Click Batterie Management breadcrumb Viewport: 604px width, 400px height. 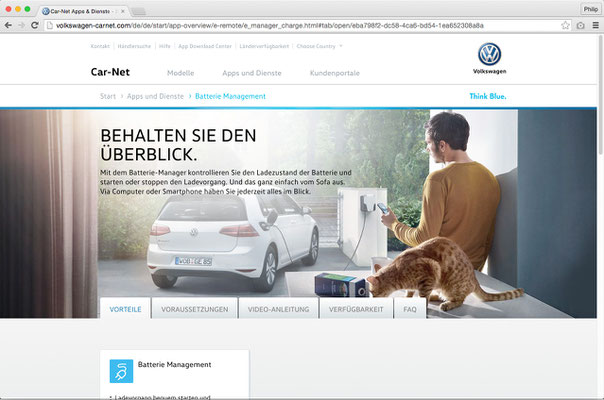coord(230,96)
